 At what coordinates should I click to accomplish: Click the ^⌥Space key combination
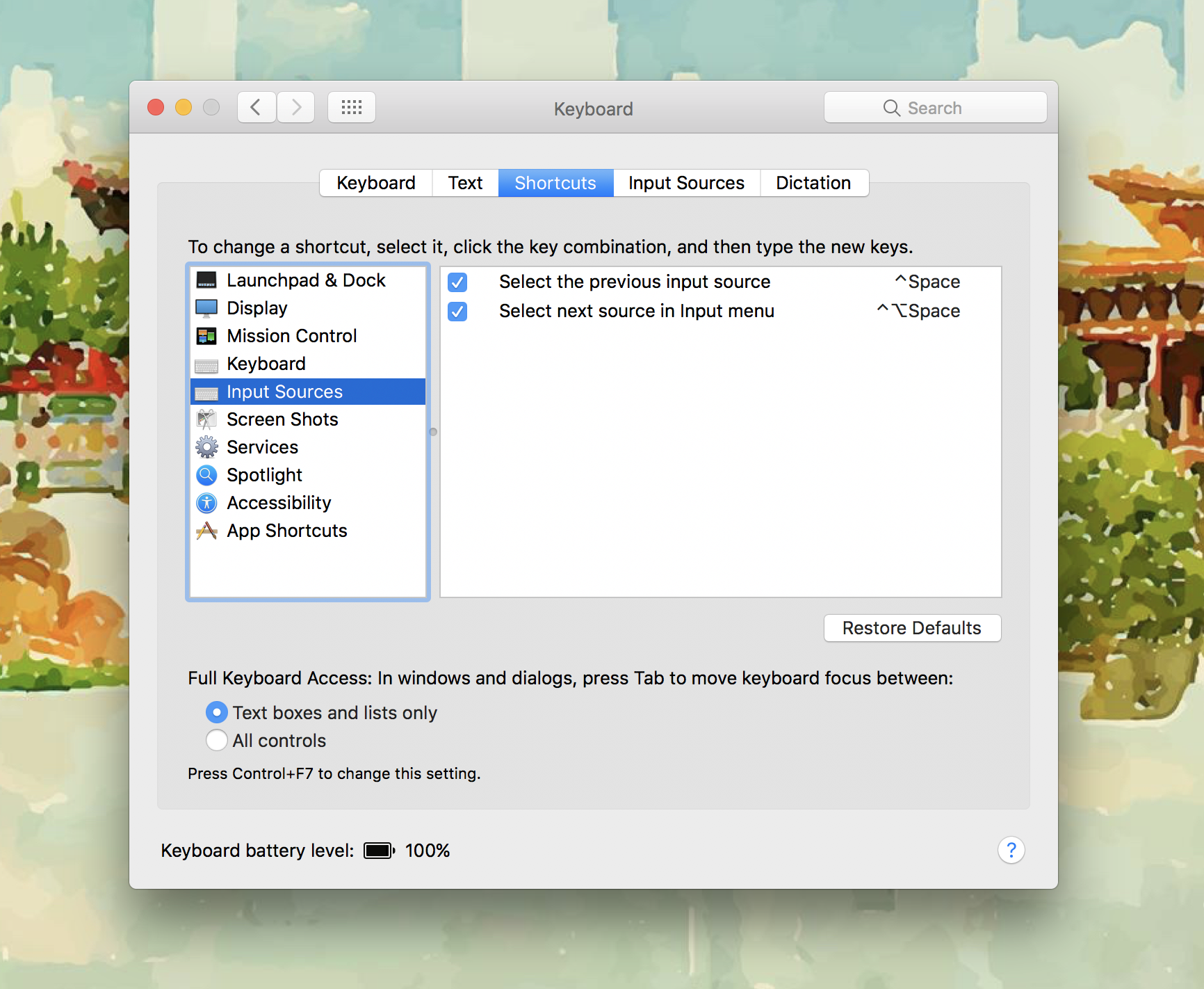(918, 311)
